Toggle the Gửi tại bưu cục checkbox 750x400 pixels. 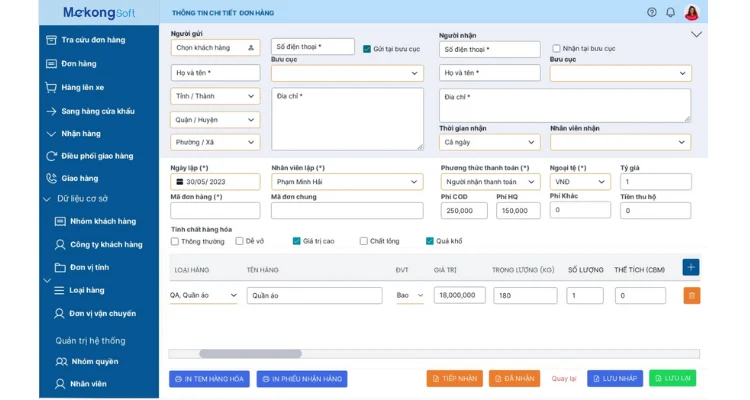pyautogui.click(x=367, y=49)
